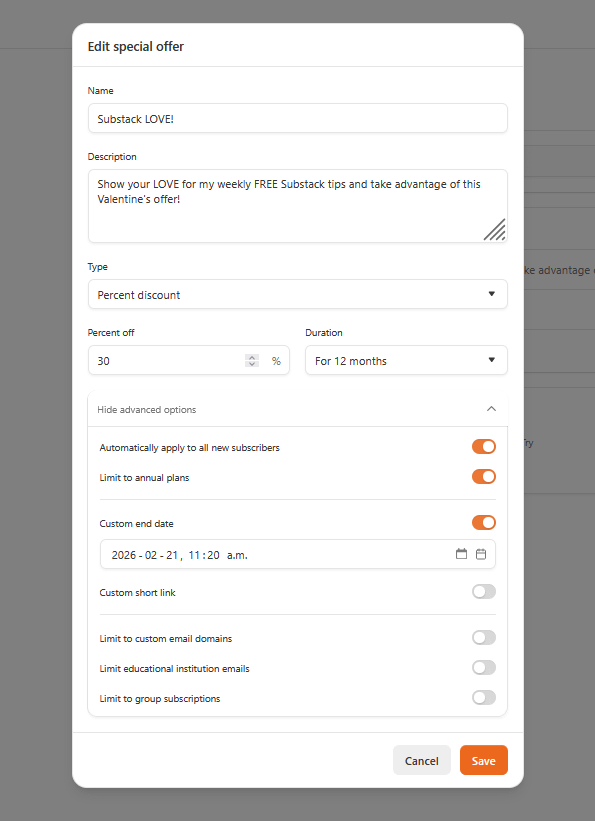The image size is (595, 821).
Task: Disable the Custom end date switch
Action: 483,523
